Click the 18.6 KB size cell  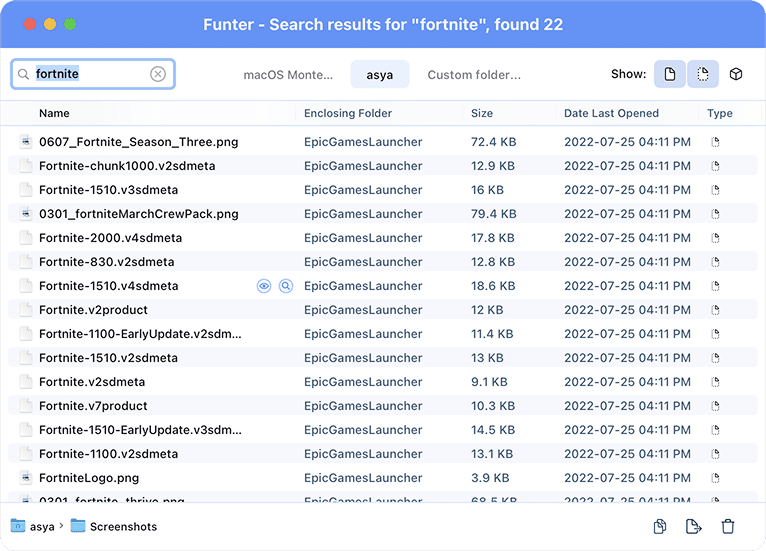(493, 286)
